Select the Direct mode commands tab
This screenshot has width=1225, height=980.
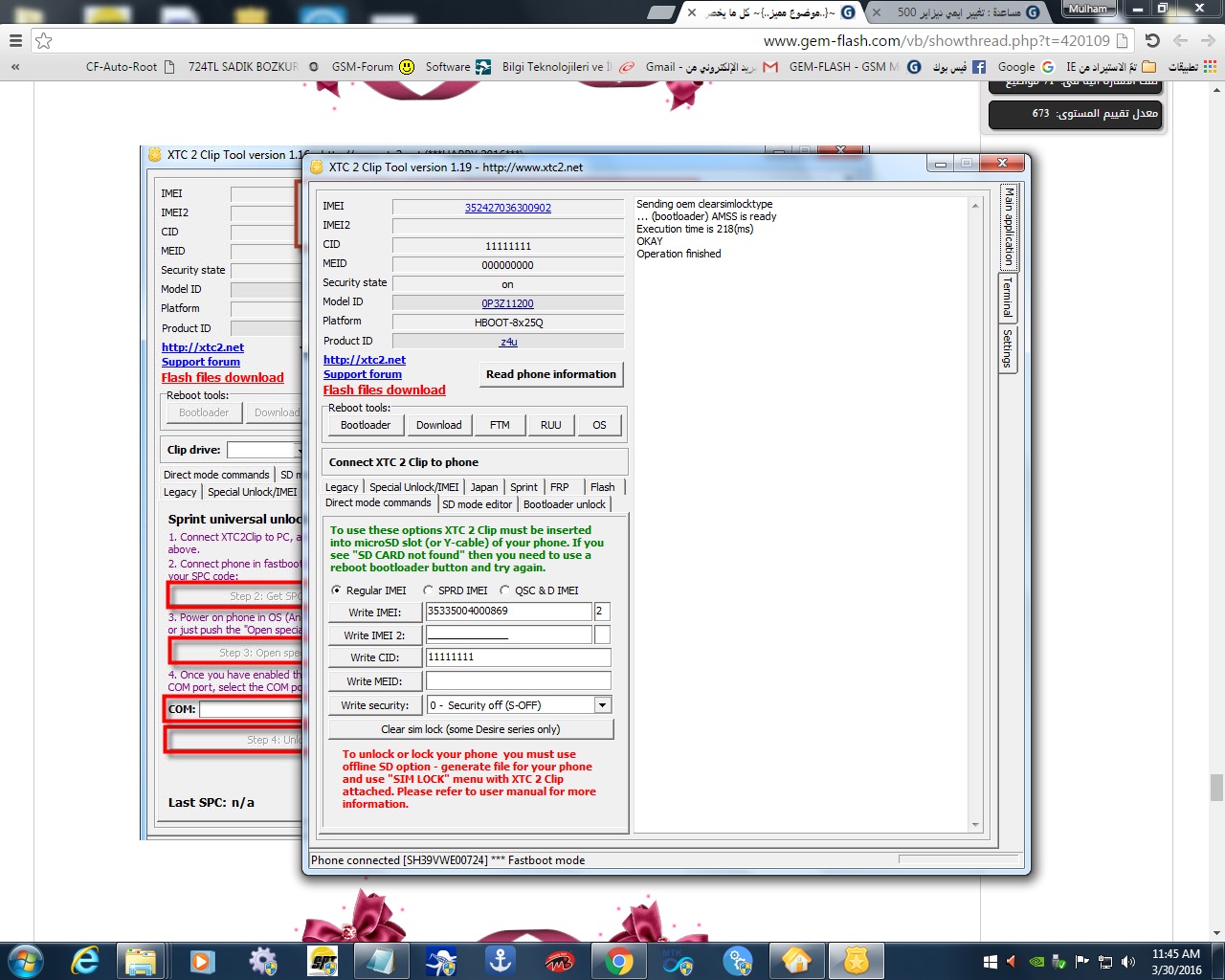click(x=379, y=503)
